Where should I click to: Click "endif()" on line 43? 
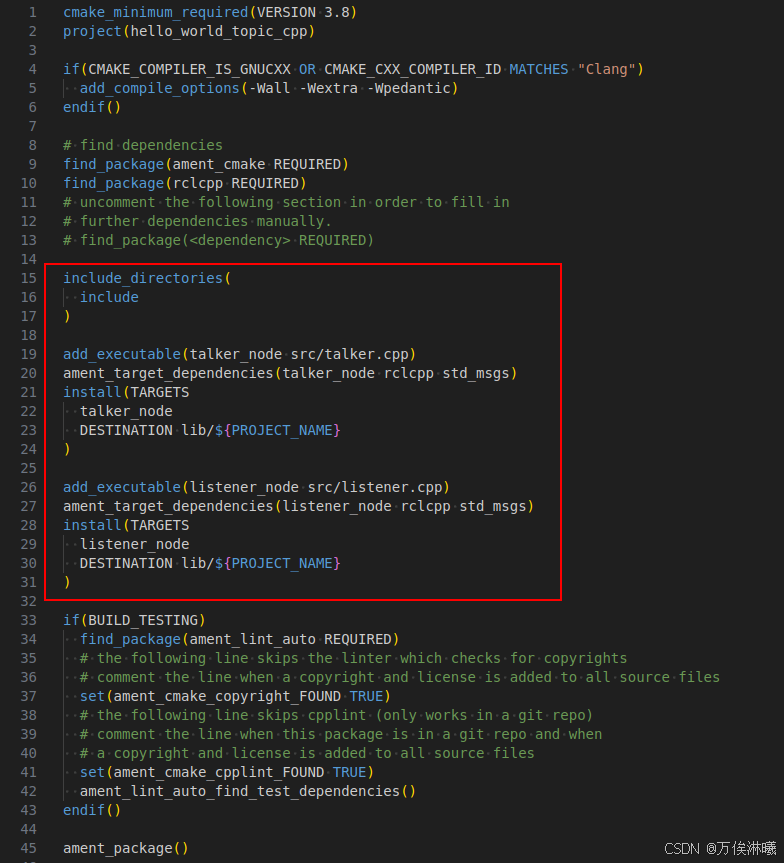pyautogui.click(x=91, y=810)
